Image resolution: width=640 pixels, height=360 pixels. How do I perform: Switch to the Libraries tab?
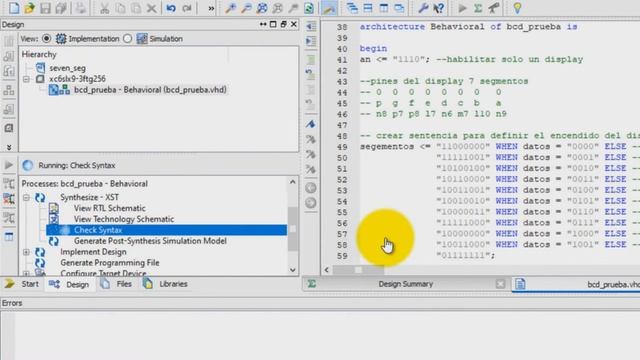click(x=165, y=284)
